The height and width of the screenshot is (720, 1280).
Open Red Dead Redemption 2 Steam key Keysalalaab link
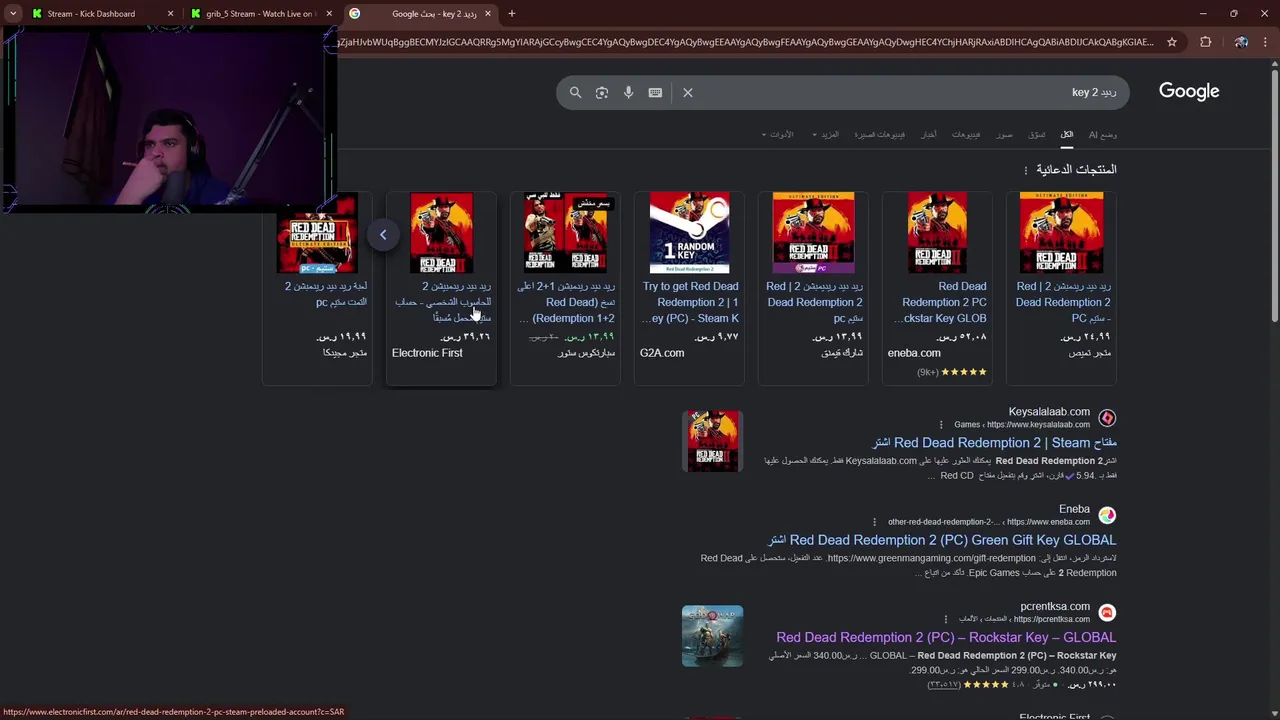tap(994, 442)
